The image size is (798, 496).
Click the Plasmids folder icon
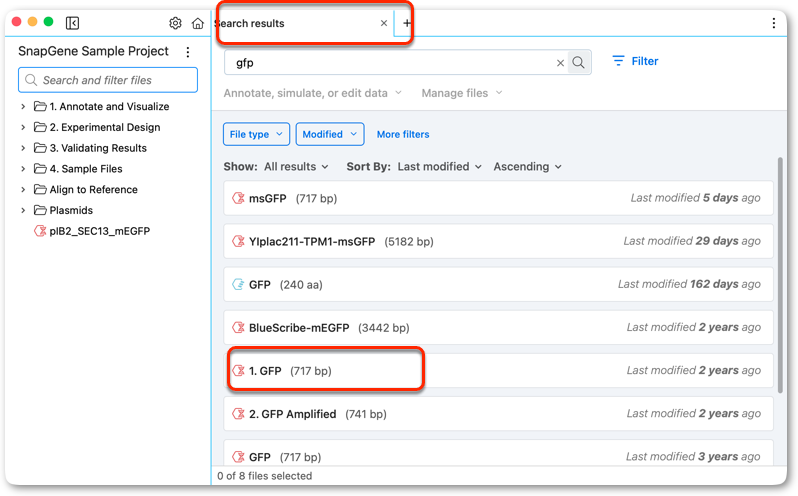point(40,210)
